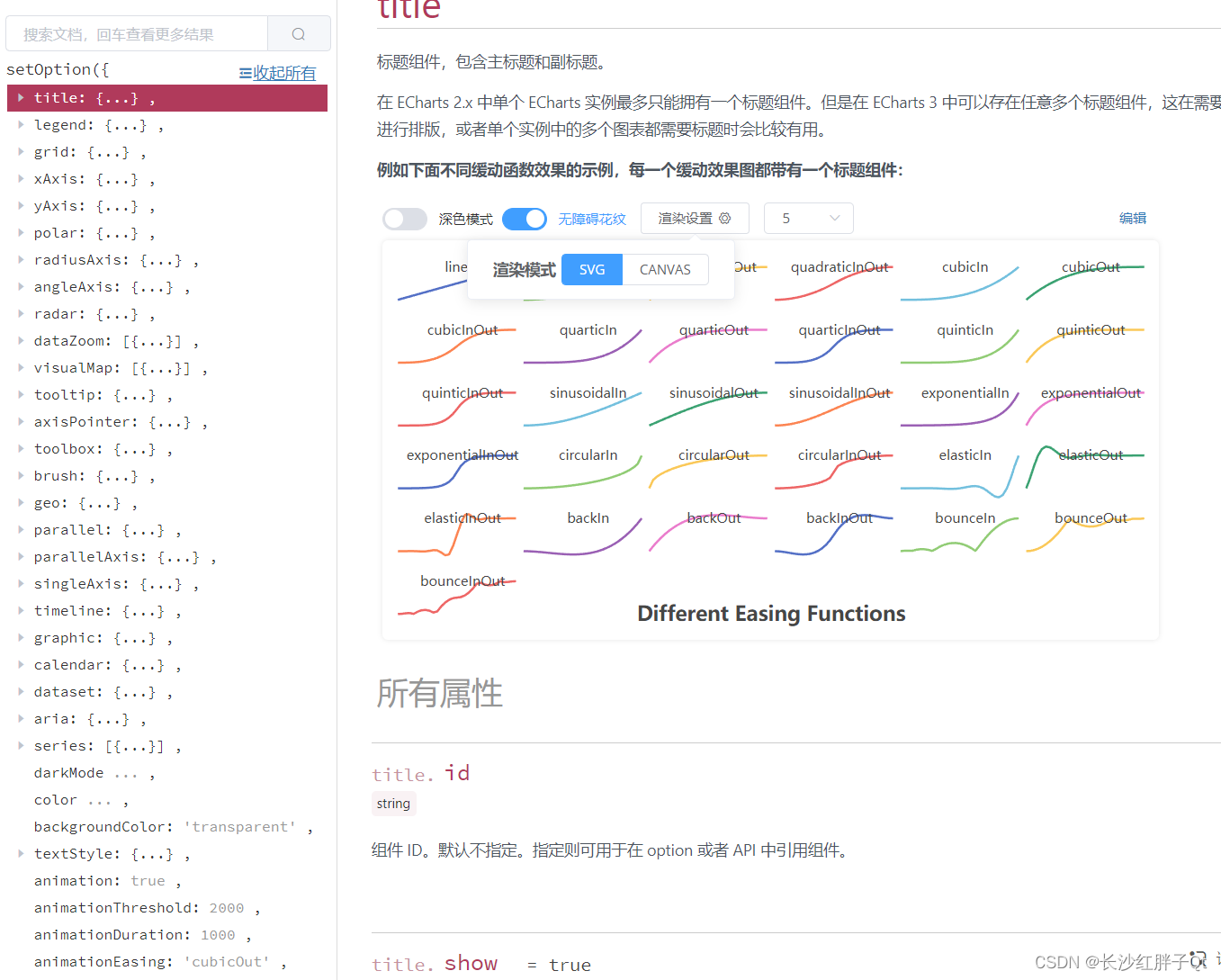The height and width of the screenshot is (980, 1221).
Task: Click the 收起所有 collapse-all link
Action: coord(285,73)
